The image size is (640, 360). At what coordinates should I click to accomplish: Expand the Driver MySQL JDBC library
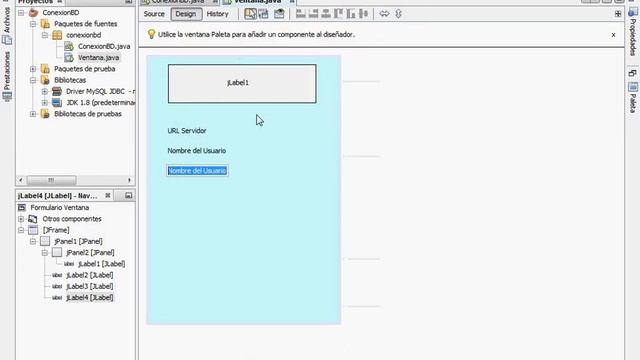pos(45,91)
